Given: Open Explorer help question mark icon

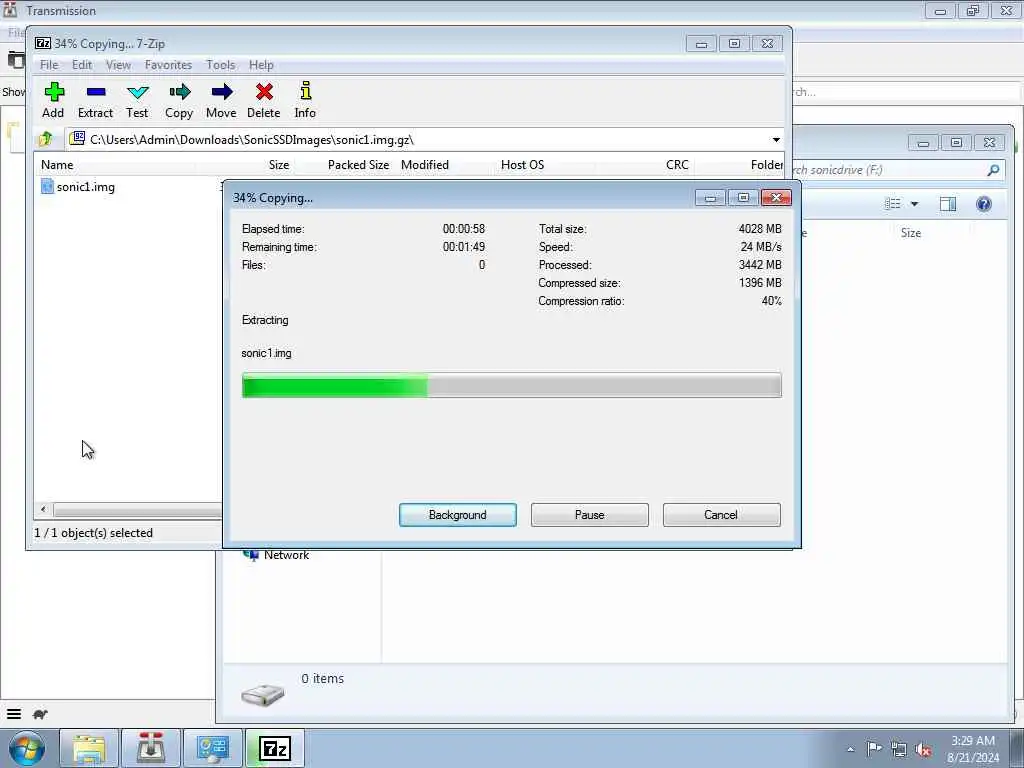Looking at the screenshot, I should pos(984,204).
